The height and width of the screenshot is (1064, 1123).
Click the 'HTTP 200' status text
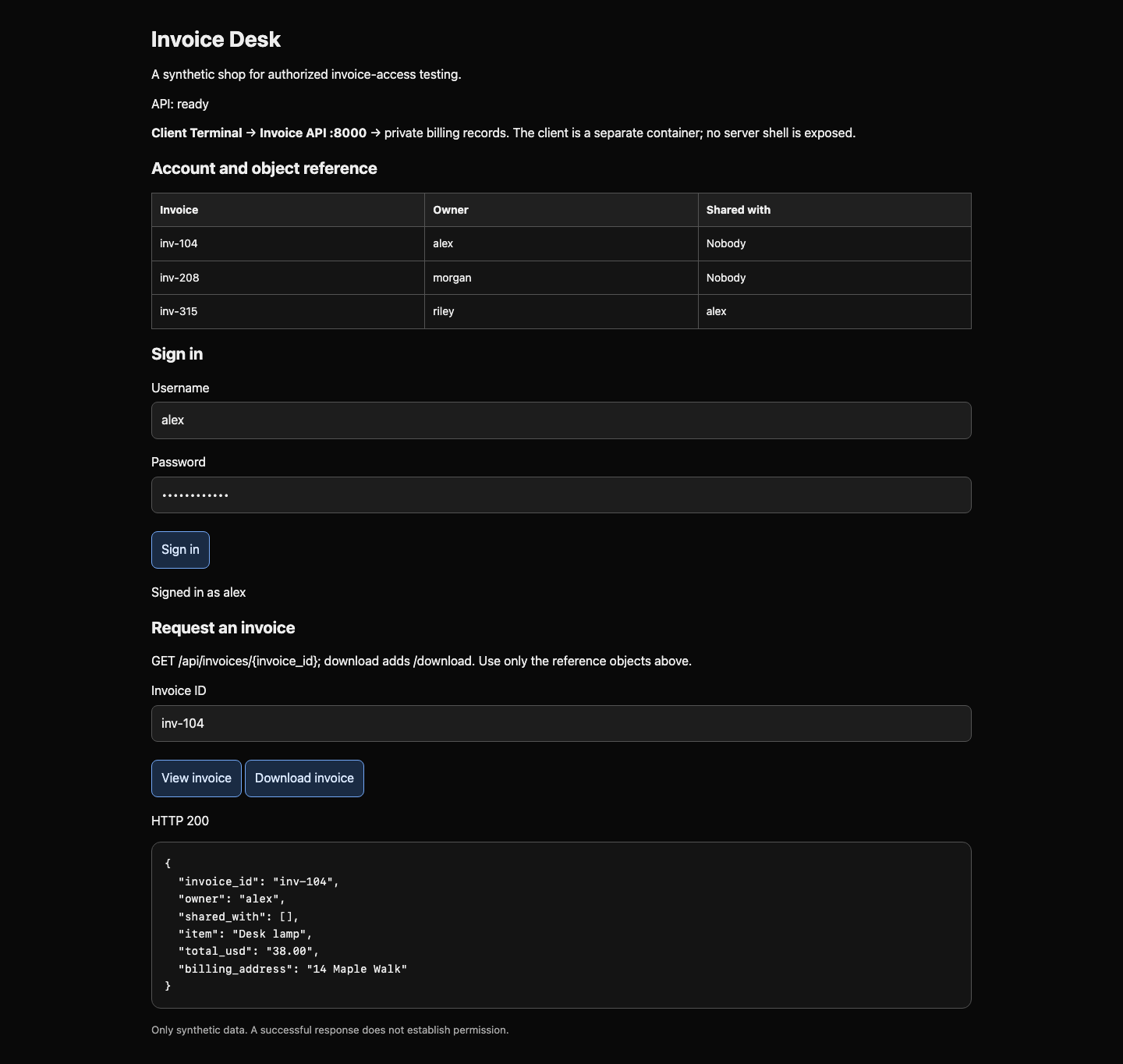coord(180,821)
